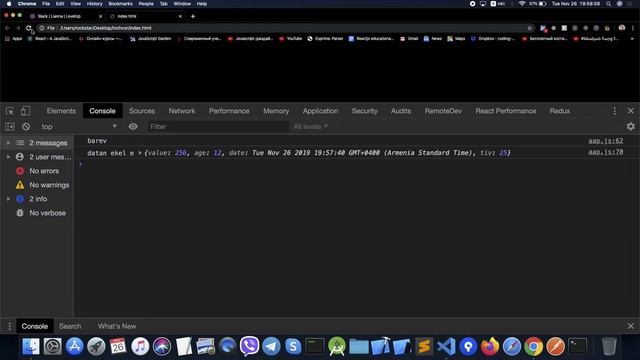Go back with the browser back arrow
The width and height of the screenshot is (640, 360).
(x=7, y=28)
